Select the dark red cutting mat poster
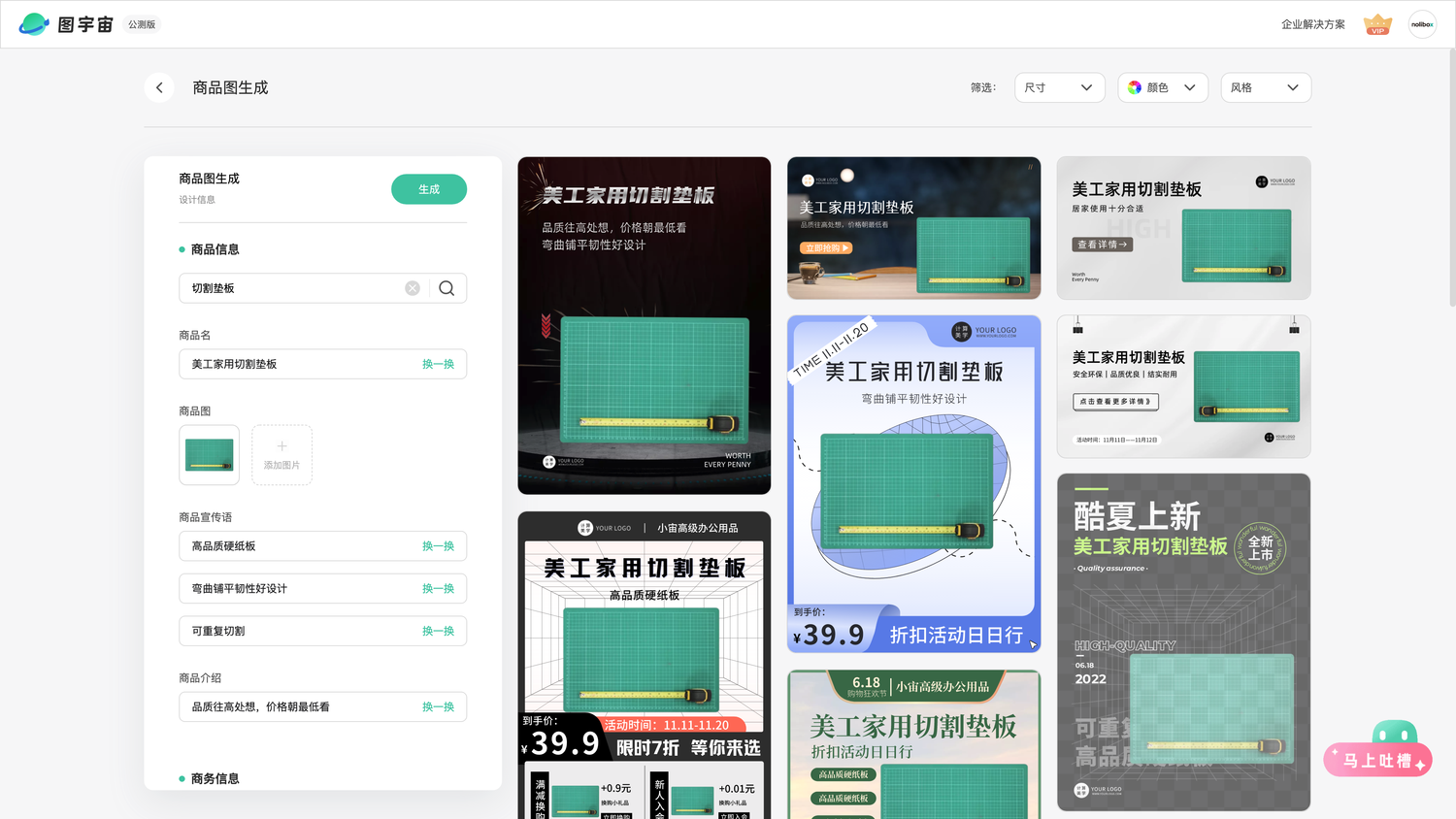 tap(645, 326)
